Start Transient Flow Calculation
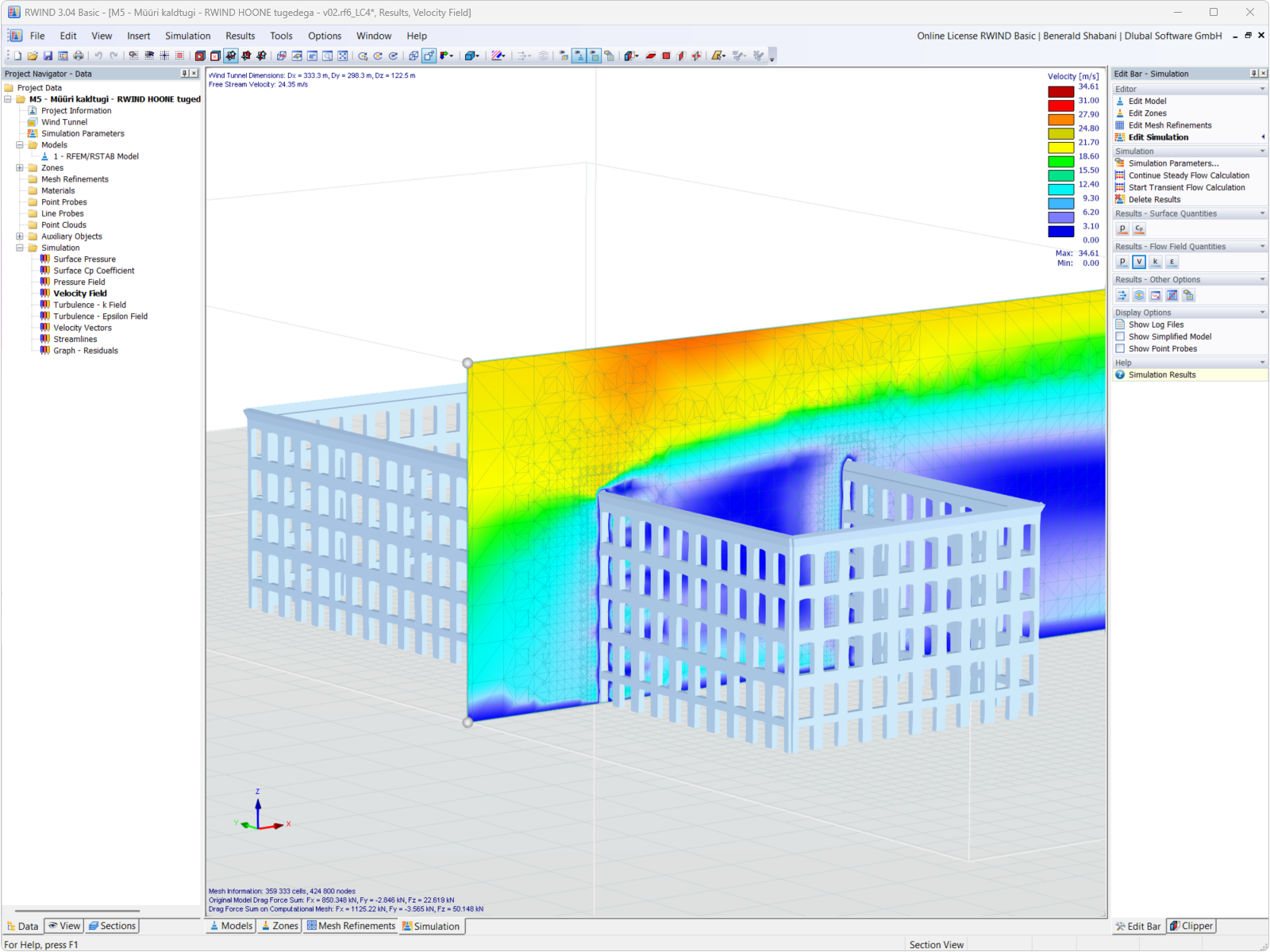Image resolution: width=1270 pixels, height=952 pixels. (x=1186, y=187)
